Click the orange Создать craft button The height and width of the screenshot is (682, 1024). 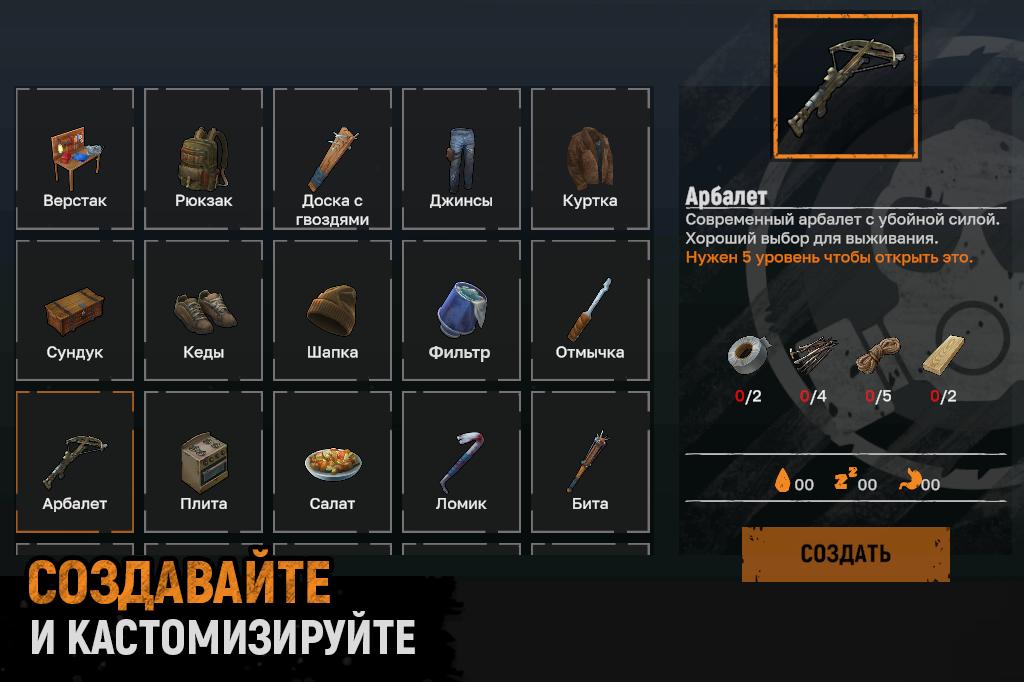[x=846, y=554]
